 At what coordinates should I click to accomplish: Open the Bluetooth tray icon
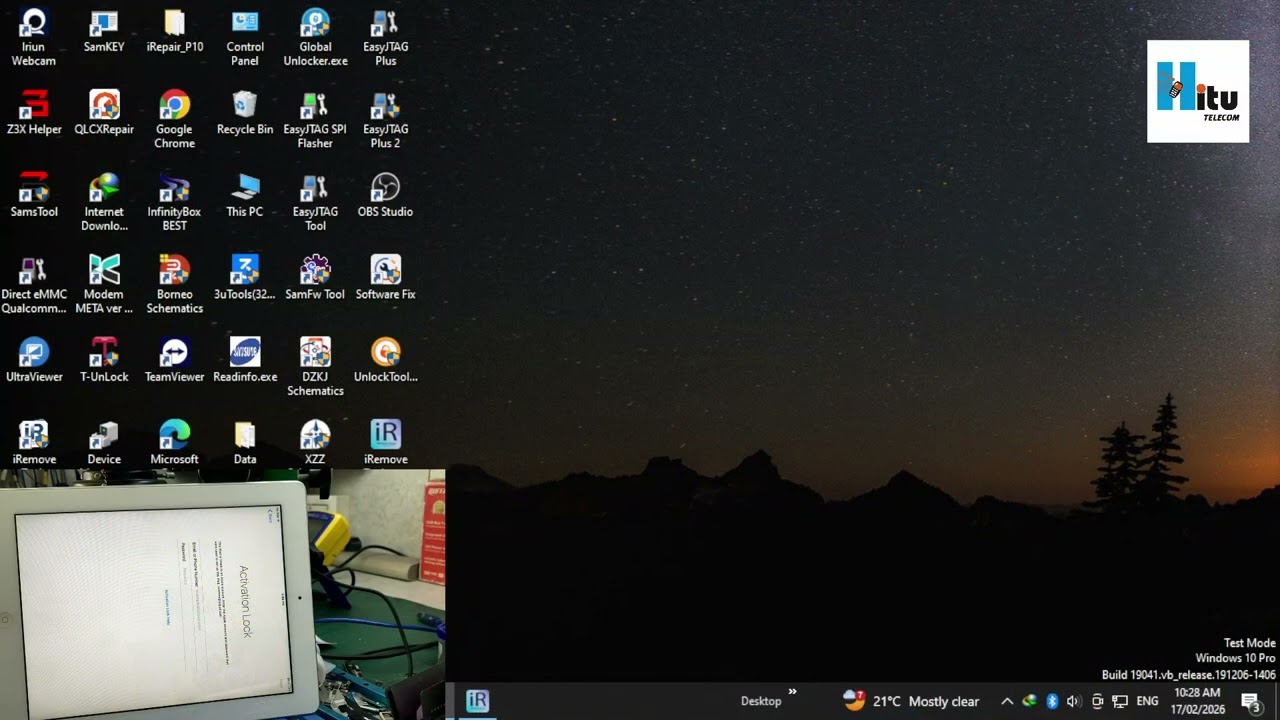tap(1052, 701)
